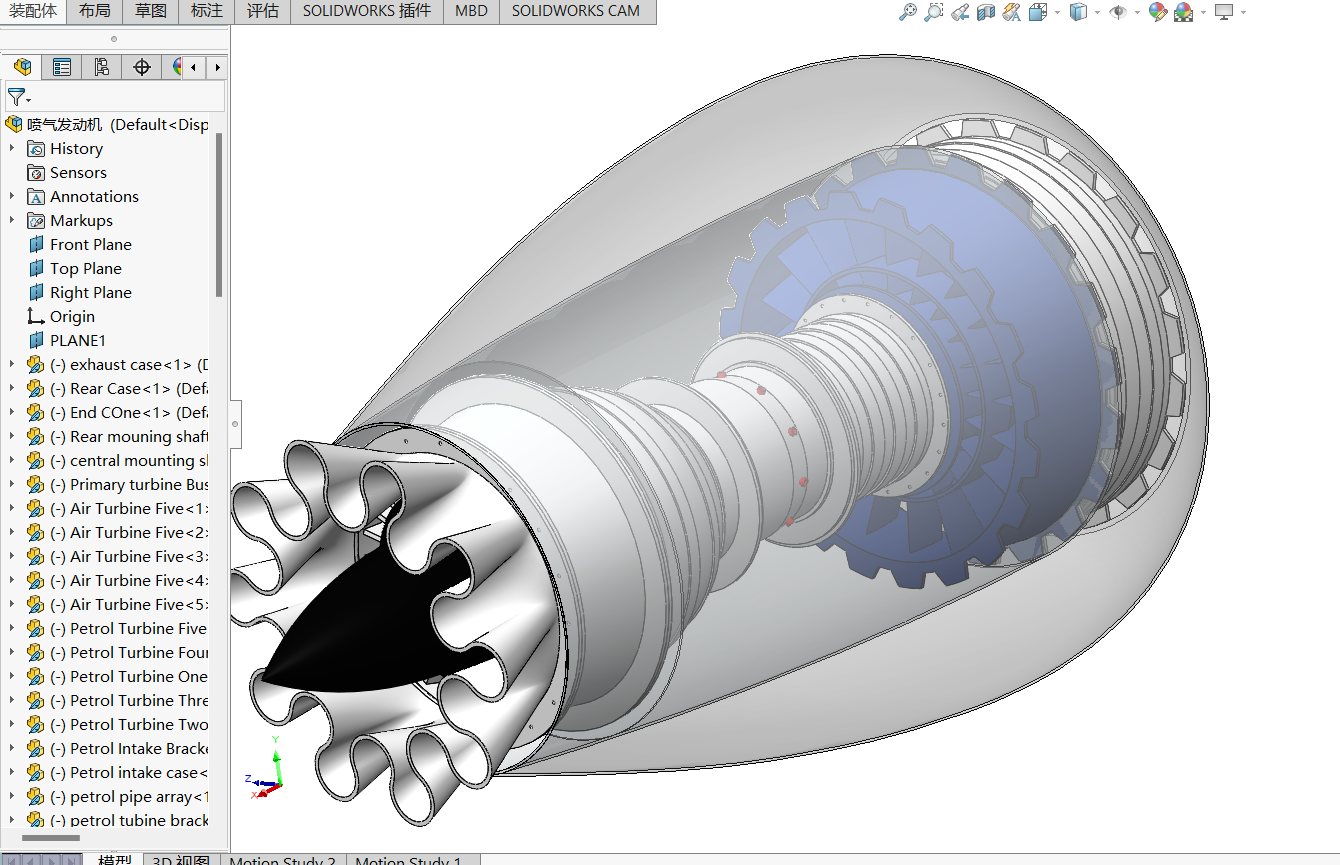Select Right Plane in the tree
This screenshot has height=865, width=1340.
coord(91,293)
